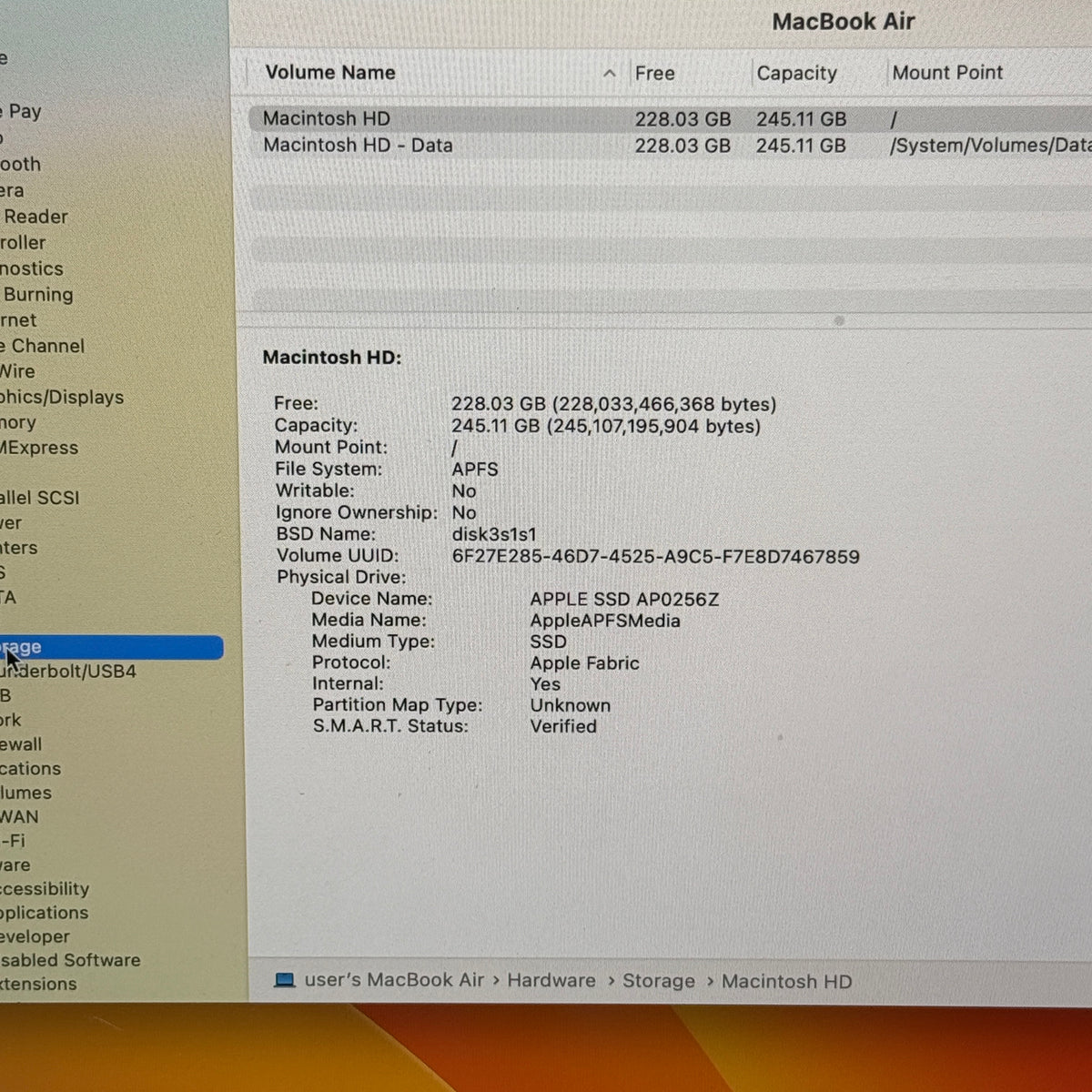Click the Volume Name column header
Screen dimensions: 1092x1092
[330, 73]
